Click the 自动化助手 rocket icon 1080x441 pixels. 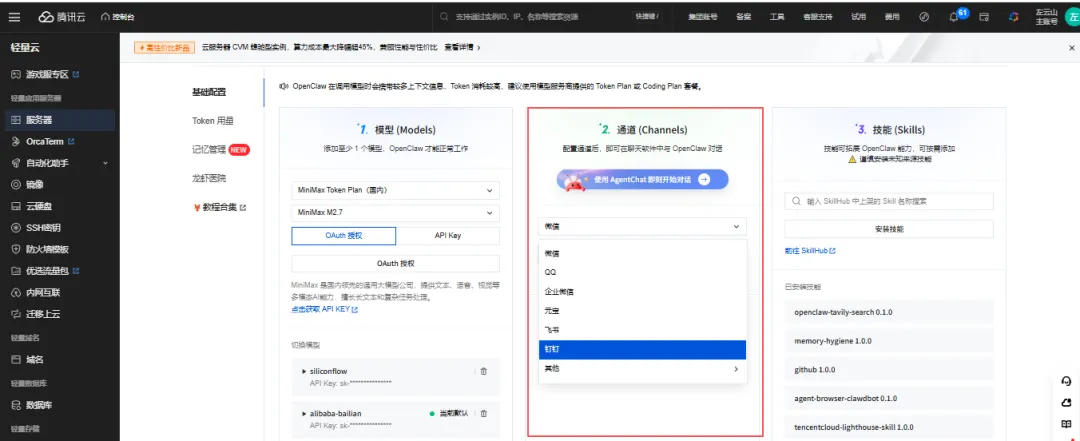(x=16, y=163)
